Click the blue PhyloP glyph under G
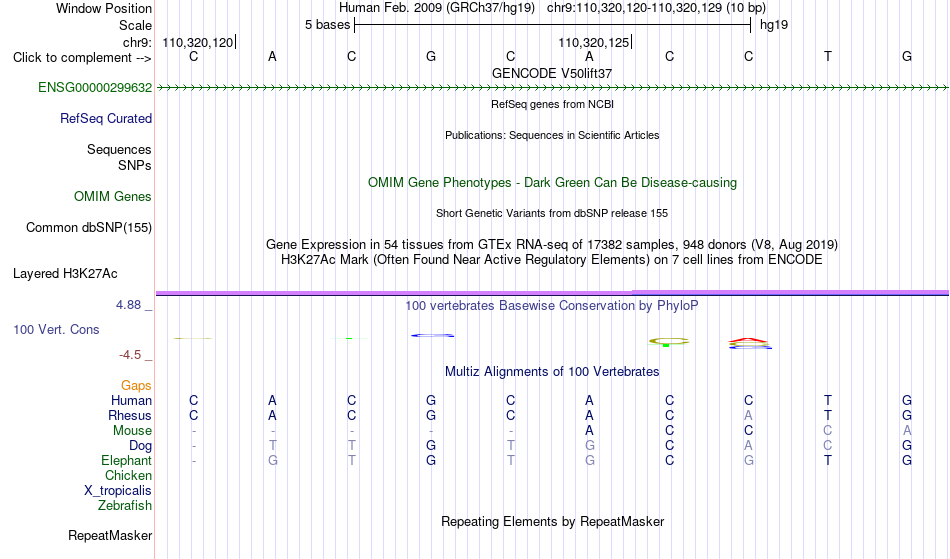Image resolution: width=950 pixels, height=559 pixels. pyautogui.click(x=432, y=335)
